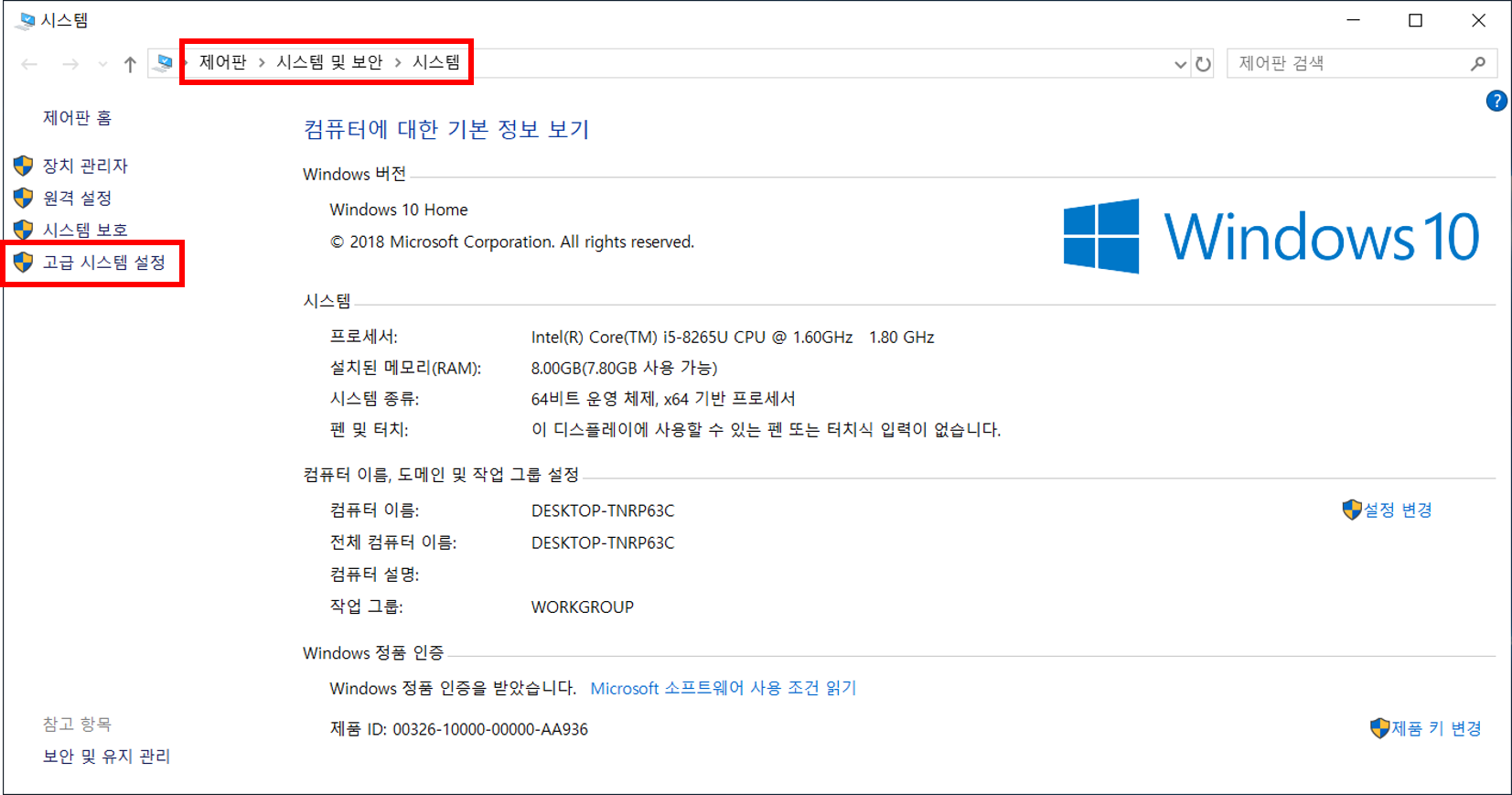Select computer name DESKTOP-TNRP63C next to 컴퓨터 이름

(603, 510)
